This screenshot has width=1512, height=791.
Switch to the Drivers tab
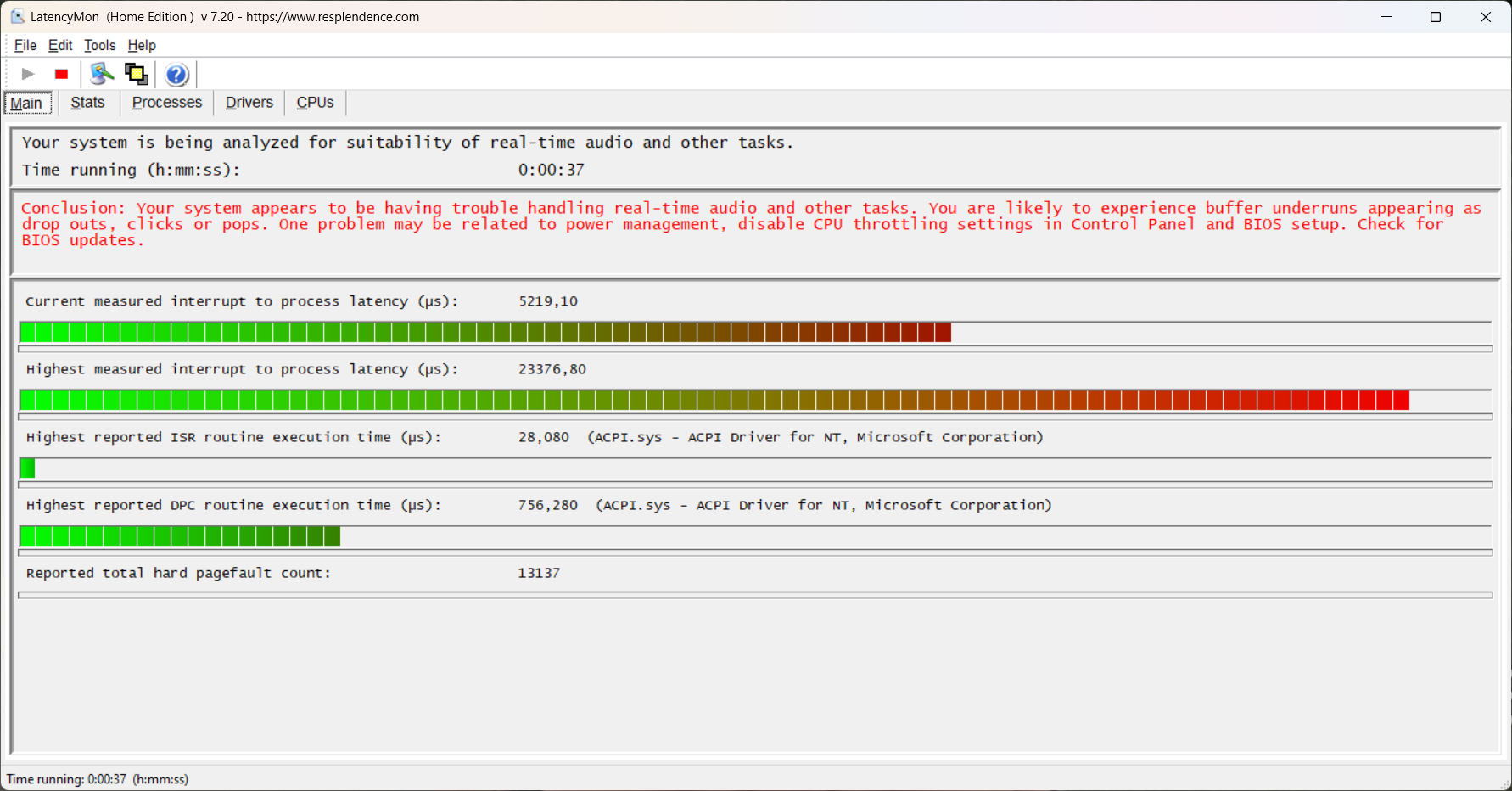click(249, 103)
